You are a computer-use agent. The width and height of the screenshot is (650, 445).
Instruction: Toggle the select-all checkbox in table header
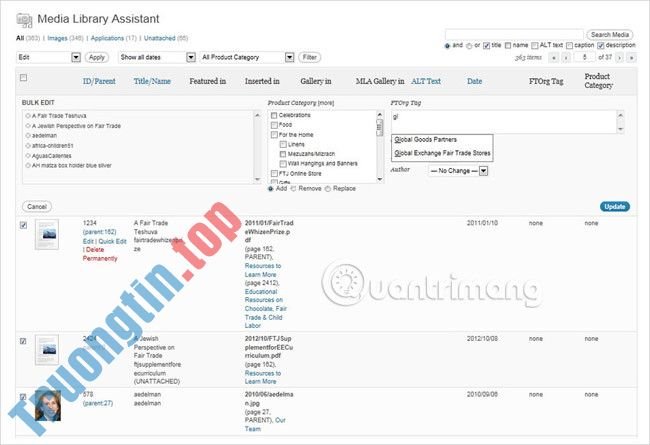click(24, 78)
